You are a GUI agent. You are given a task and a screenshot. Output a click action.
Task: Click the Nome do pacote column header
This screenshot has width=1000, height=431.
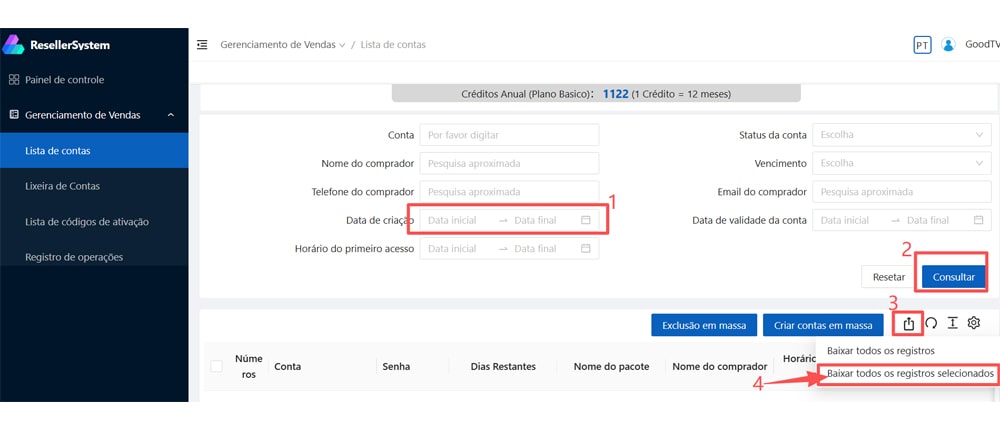click(611, 367)
